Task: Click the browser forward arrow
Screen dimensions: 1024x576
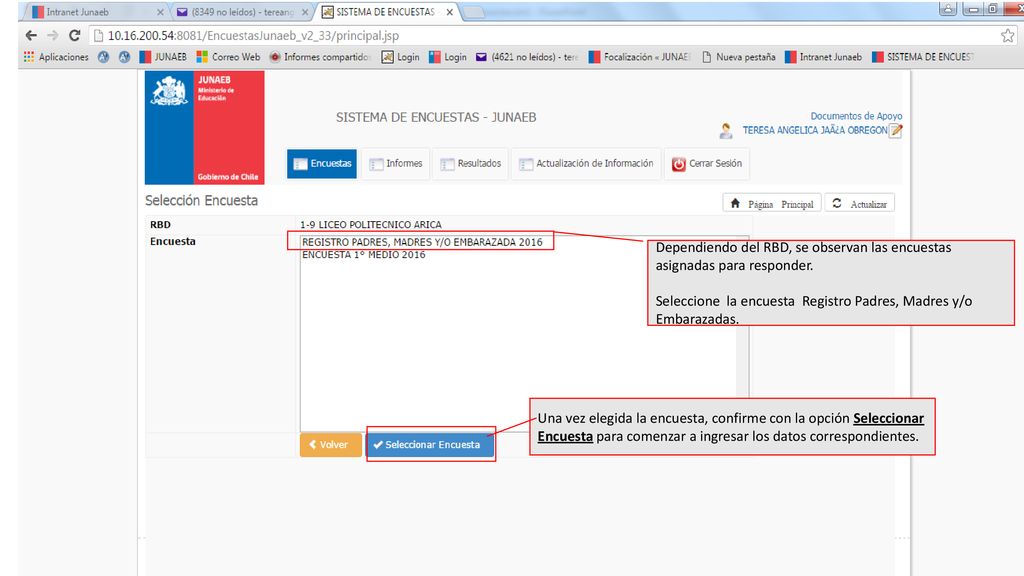Action: (x=53, y=35)
